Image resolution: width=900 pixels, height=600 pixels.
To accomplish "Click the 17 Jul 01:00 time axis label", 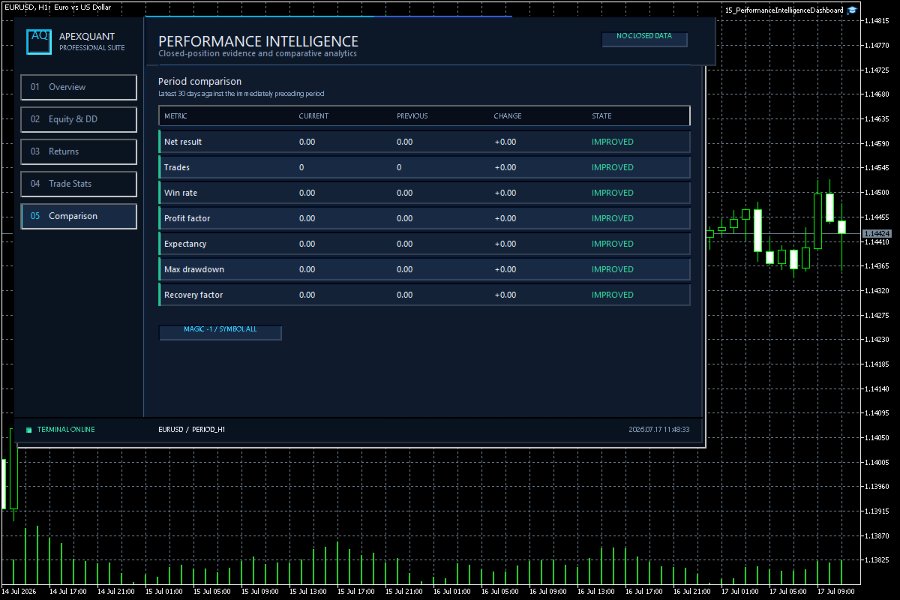I will click(739, 591).
